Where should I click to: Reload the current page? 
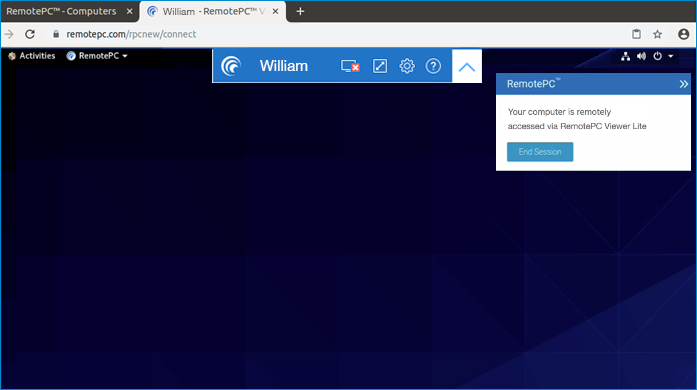tap(30, 34)
